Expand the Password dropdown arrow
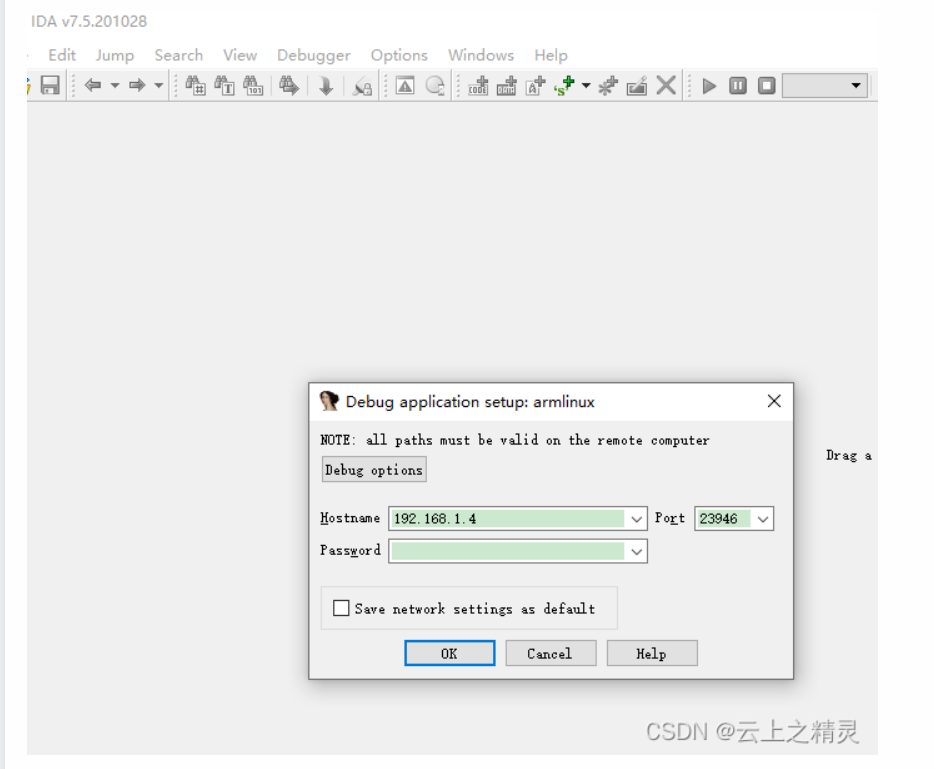This screenshot has width=934, height=769. click(636, 552)
